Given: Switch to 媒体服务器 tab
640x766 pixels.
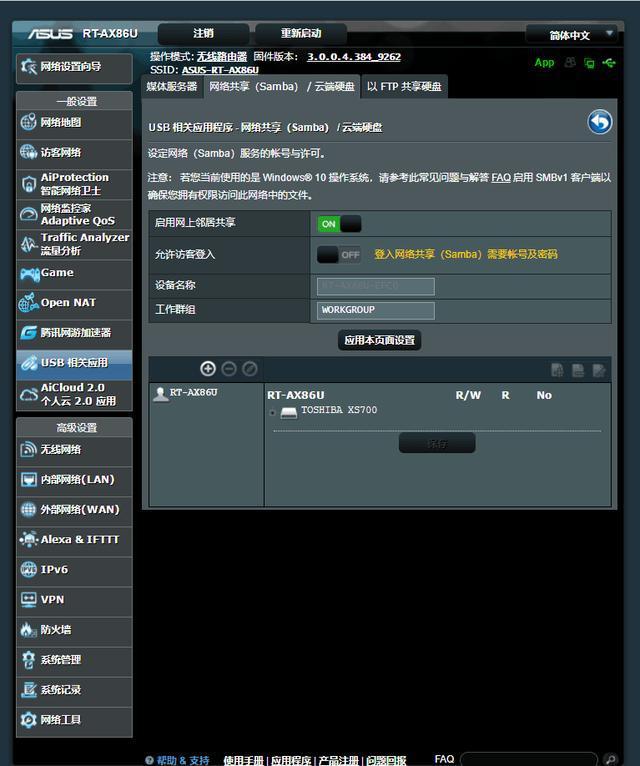Looking at the screenshot, I should click(172, 87).
